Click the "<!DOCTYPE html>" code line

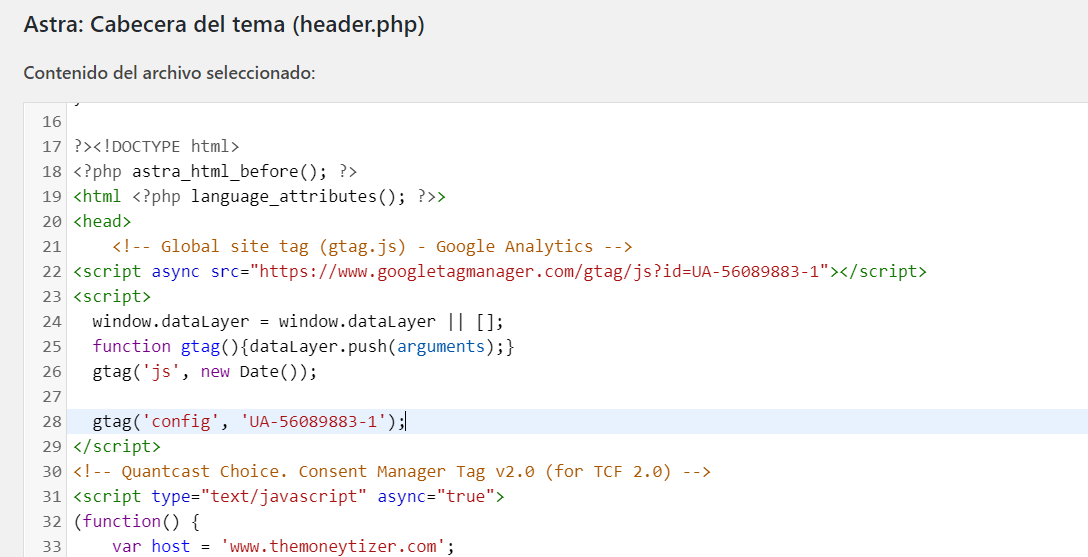tap(156, 146)
